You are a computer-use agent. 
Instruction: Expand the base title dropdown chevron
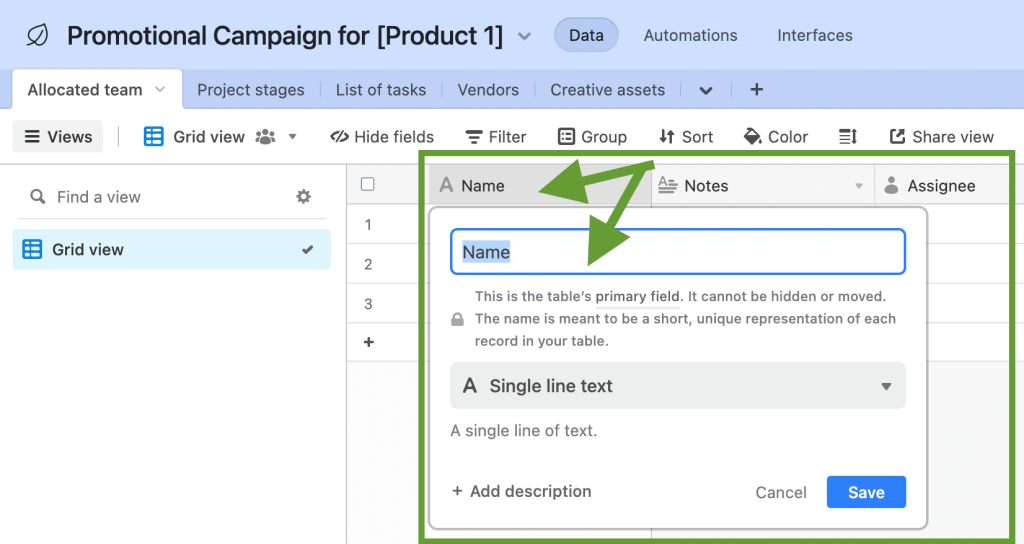click(525, 37)
